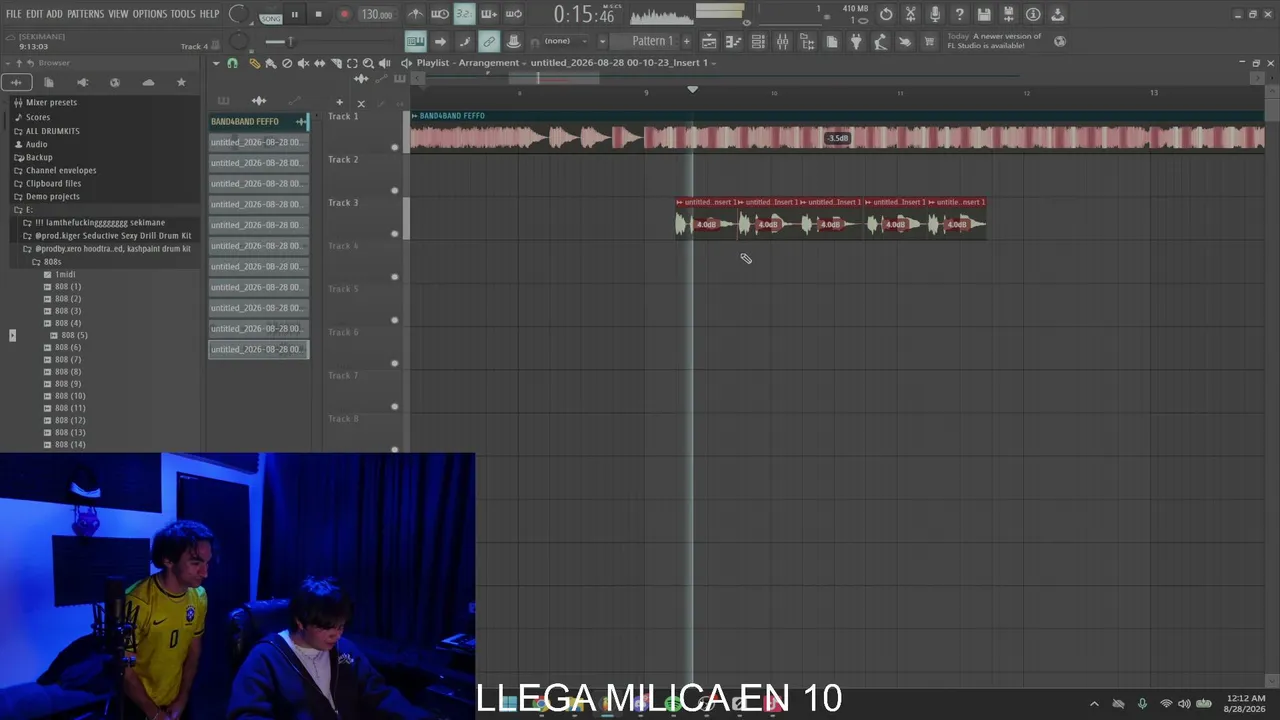Toggle the highlighted link/multilink button
This screenshot has height=720, width=1280.
pyautogui.click(x=489, y=41)
